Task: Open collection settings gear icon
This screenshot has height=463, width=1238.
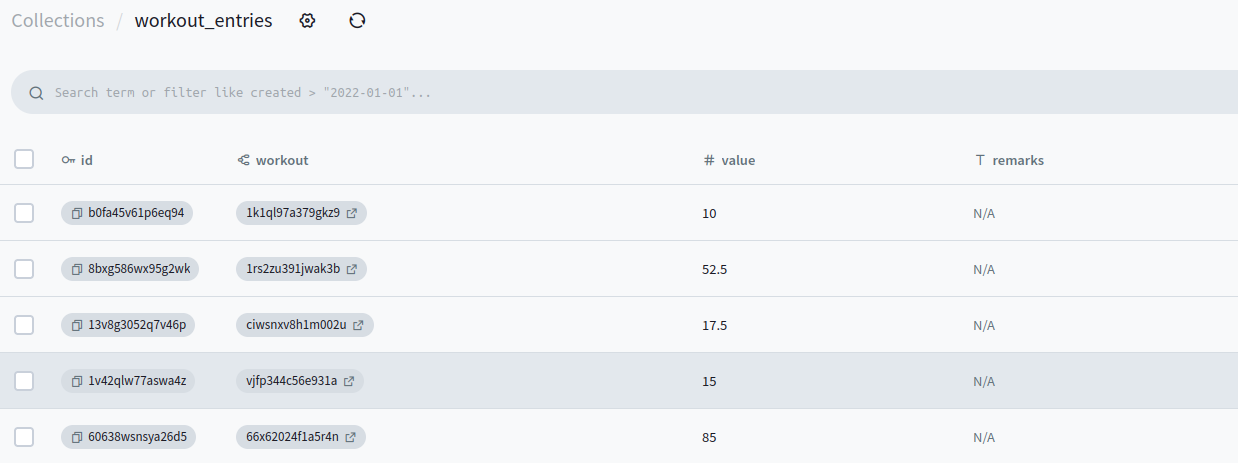Action: [x=308, y=21]
